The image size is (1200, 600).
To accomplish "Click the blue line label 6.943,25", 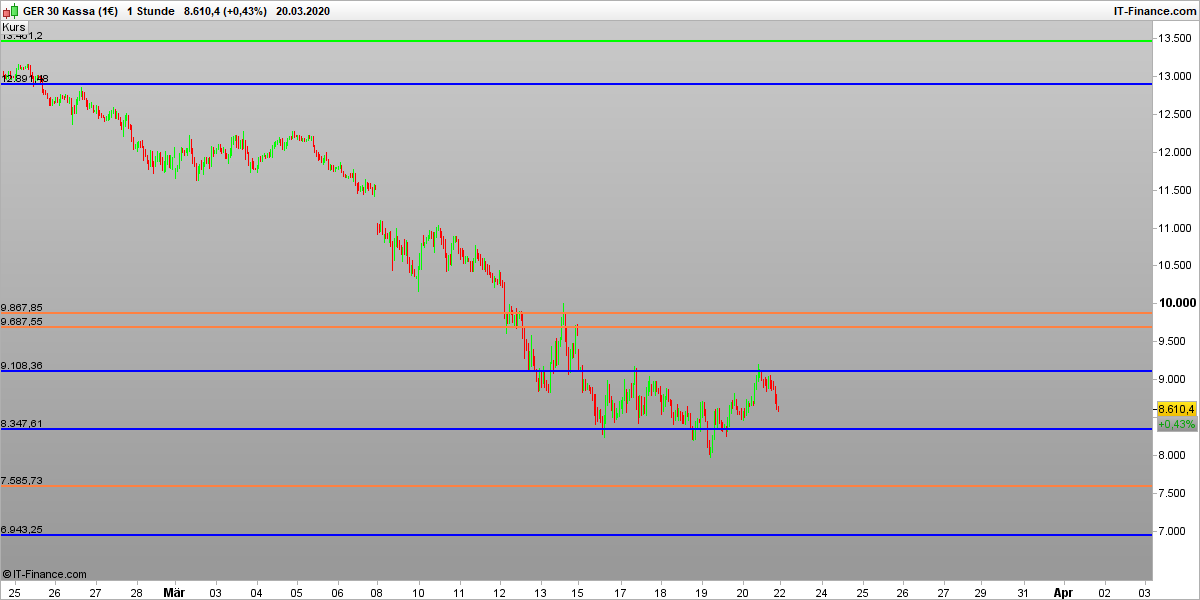I will coord(22,529).
